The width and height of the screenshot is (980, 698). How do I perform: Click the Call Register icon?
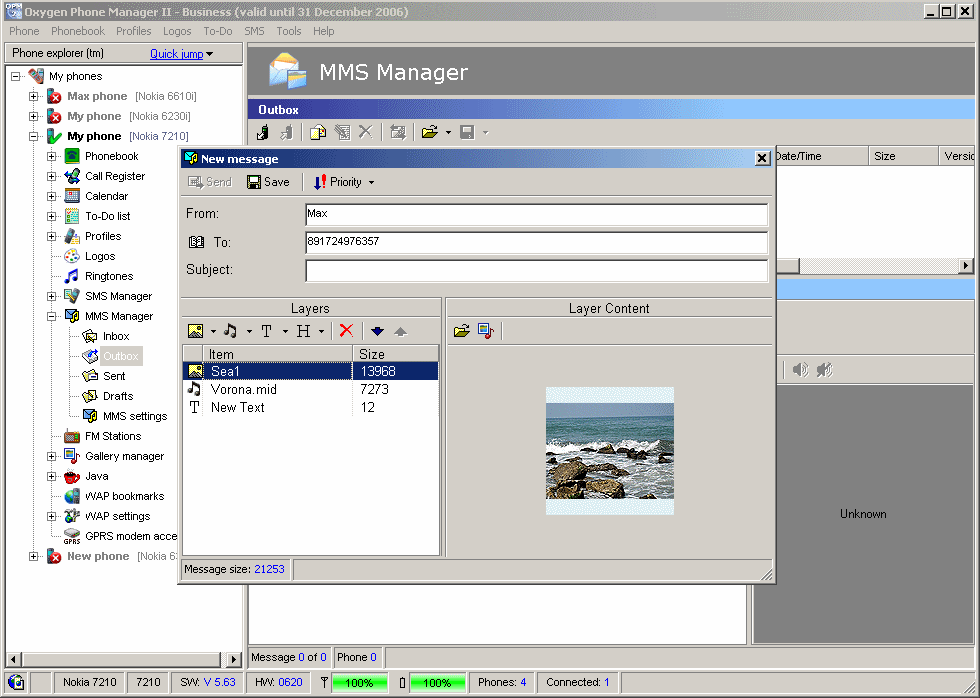pyautogui.click(x=72, y=176)
